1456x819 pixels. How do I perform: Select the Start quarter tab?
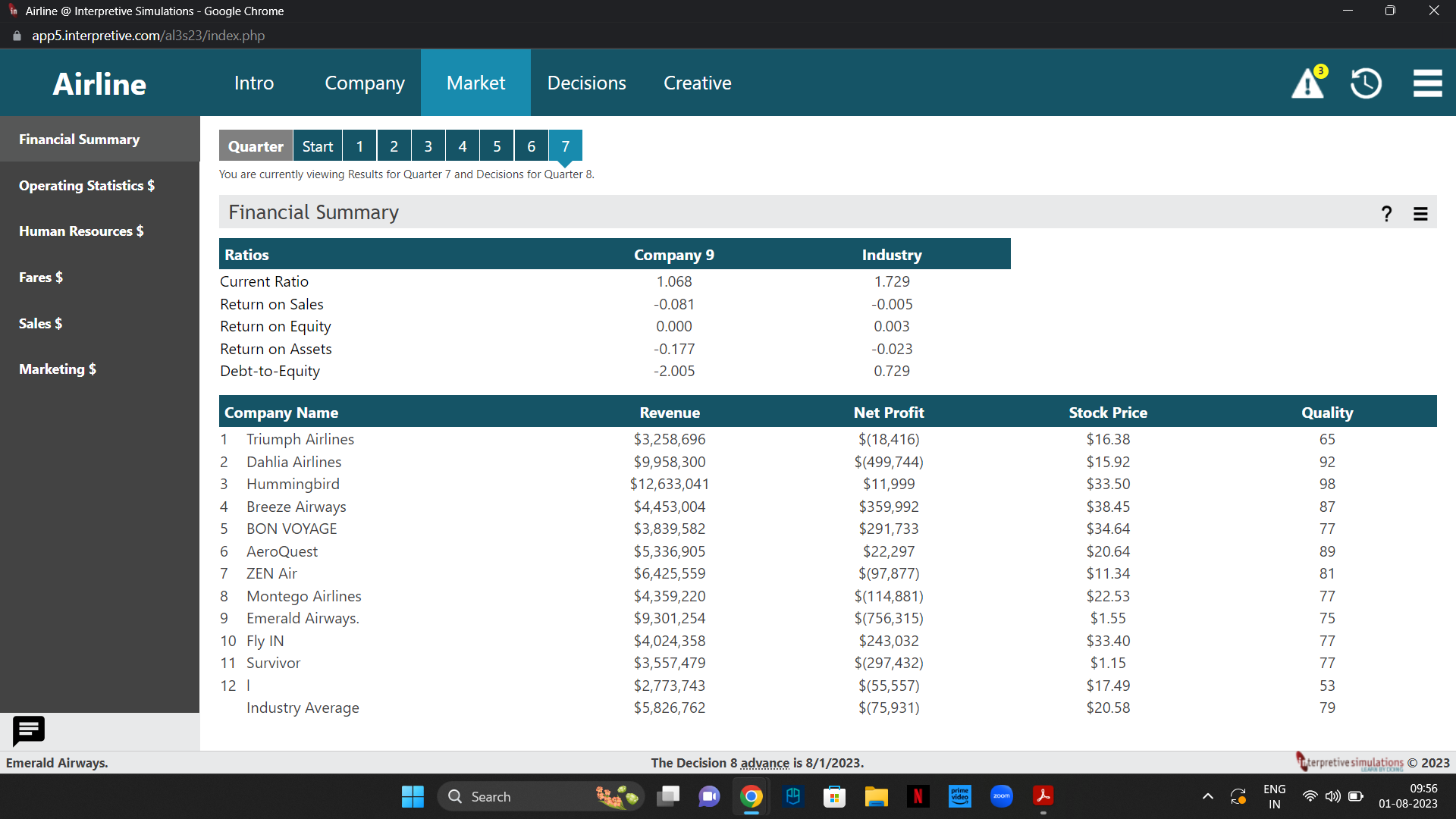[317, 146]
